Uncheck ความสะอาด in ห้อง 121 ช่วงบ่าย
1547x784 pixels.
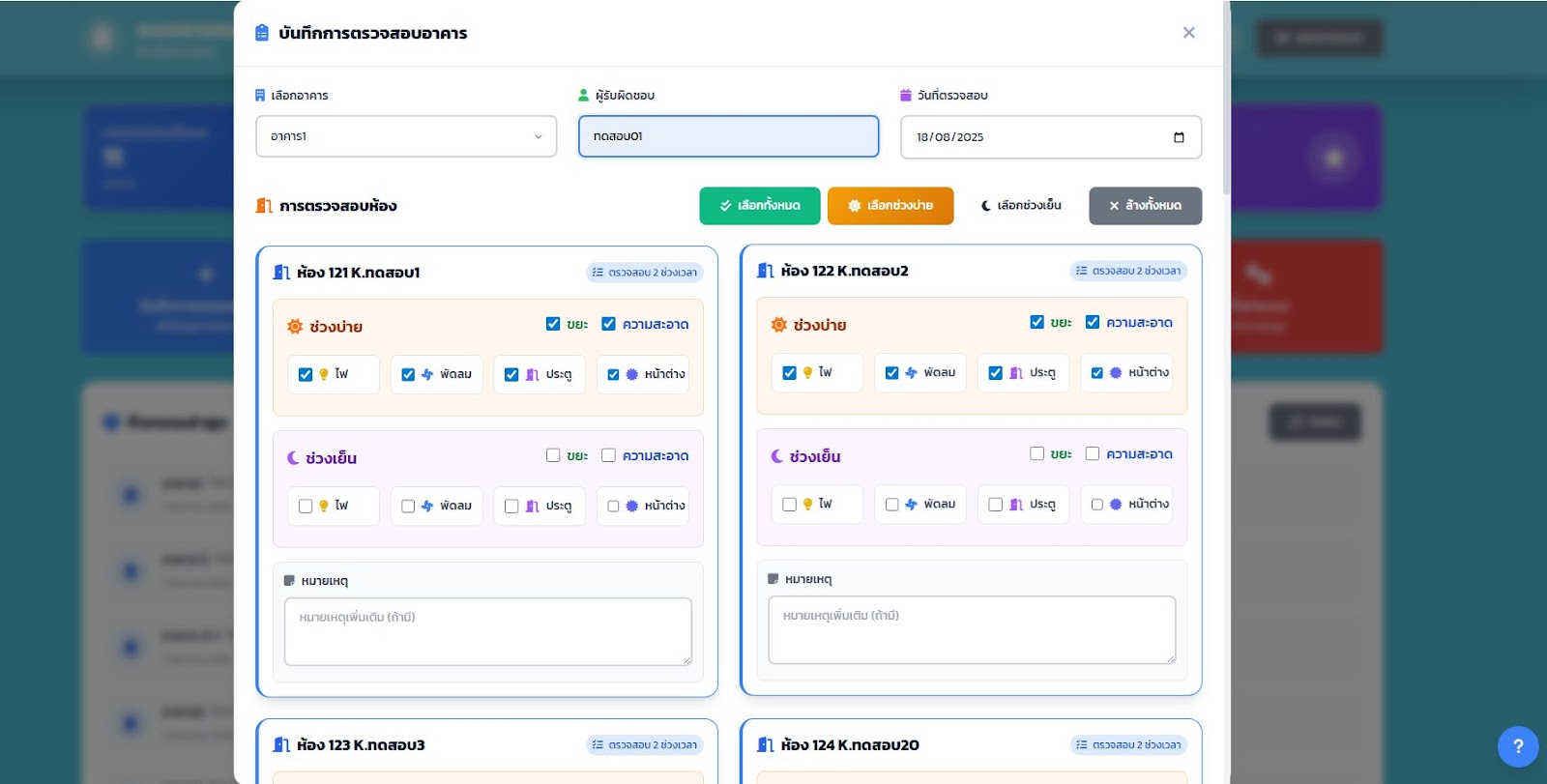[x=608, y=324]
